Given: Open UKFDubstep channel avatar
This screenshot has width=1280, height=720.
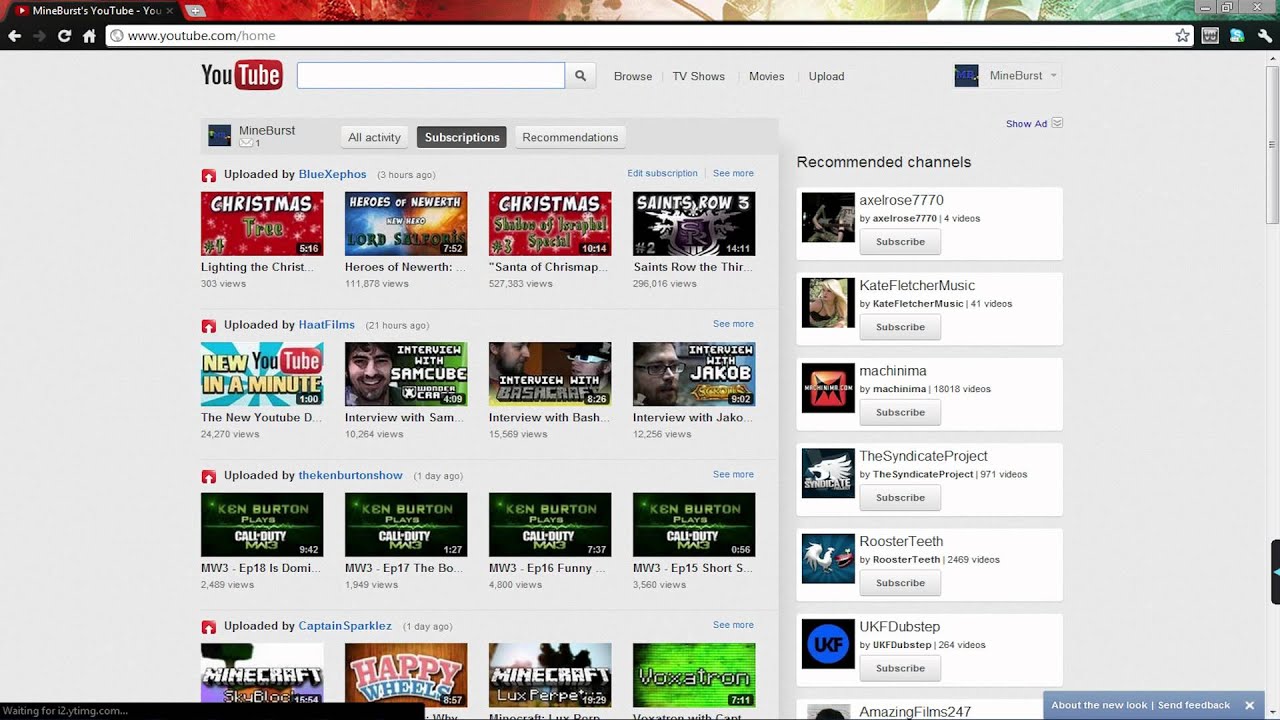Looking at the screenshot, I should (x=828, y=644).
